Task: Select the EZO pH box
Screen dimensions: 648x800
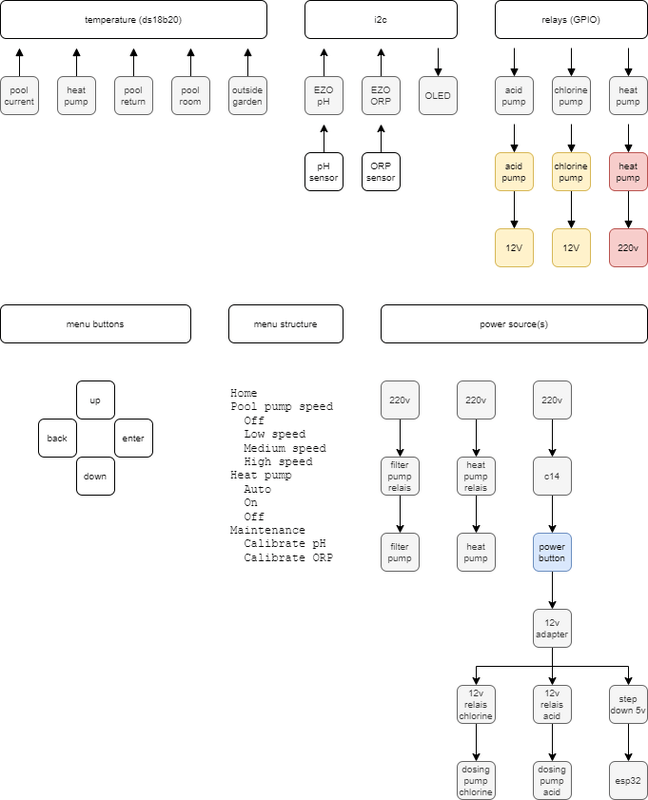Action: (x=324, y=95)
